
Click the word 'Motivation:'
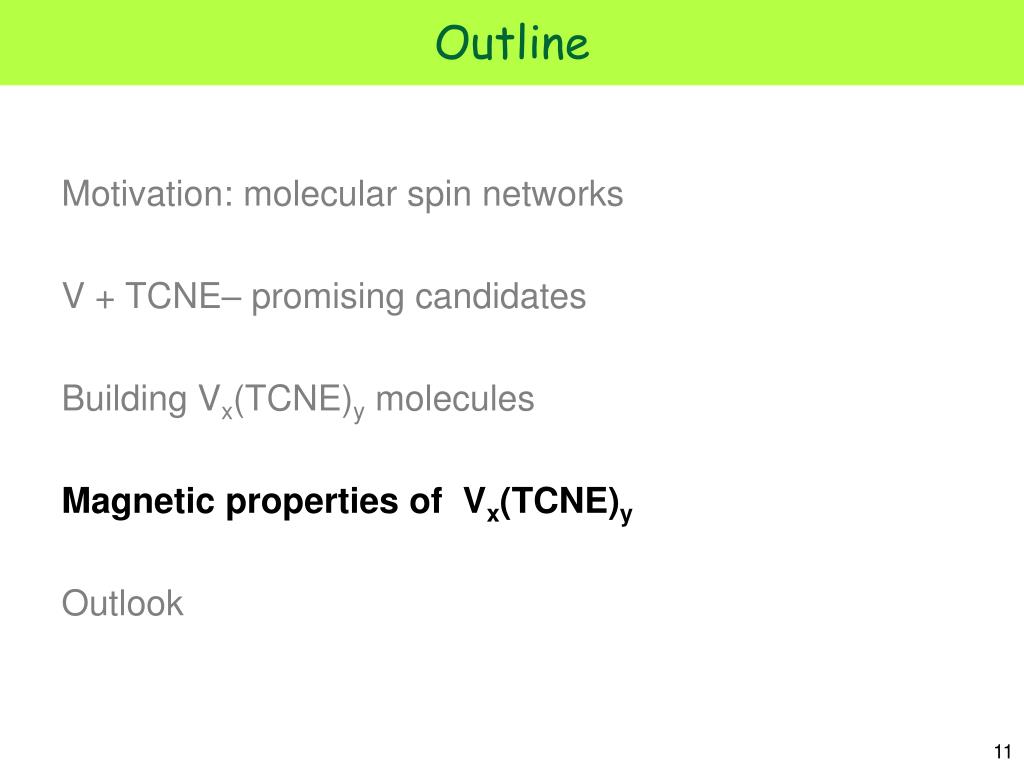148,194
